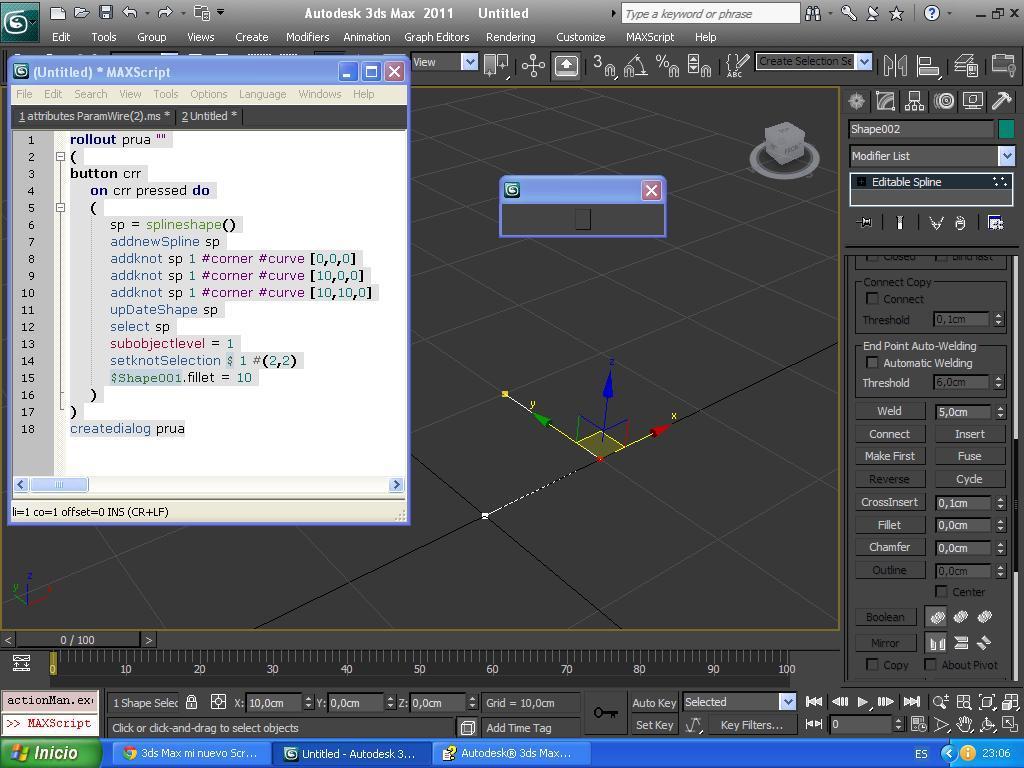This screenshot has width=1024, height=768.
Task: Open the Utilities hammer panel
Action: tap(1001, 101)
